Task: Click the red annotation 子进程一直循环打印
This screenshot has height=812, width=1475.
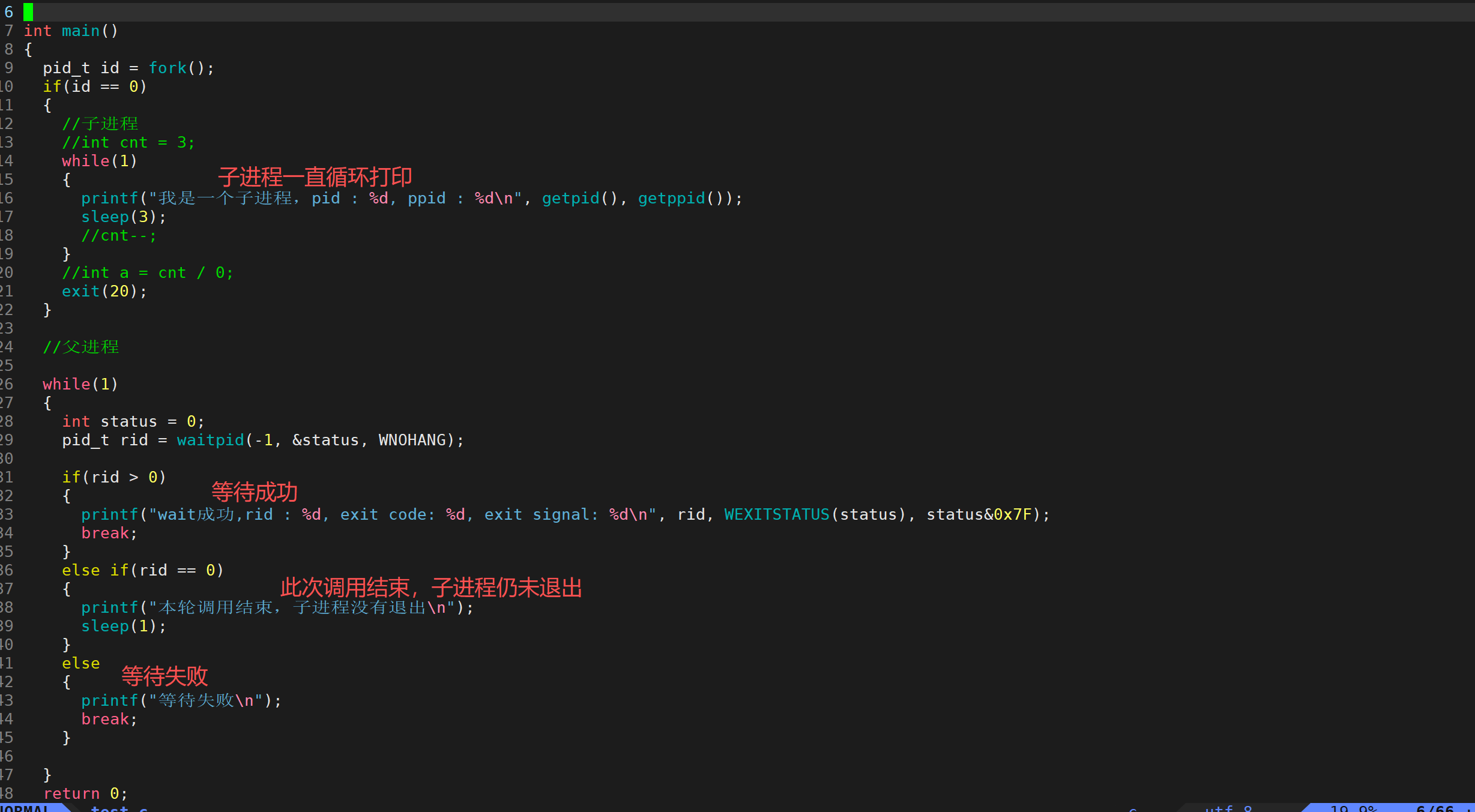Action: pyautogui.click(x=315, y=177)
